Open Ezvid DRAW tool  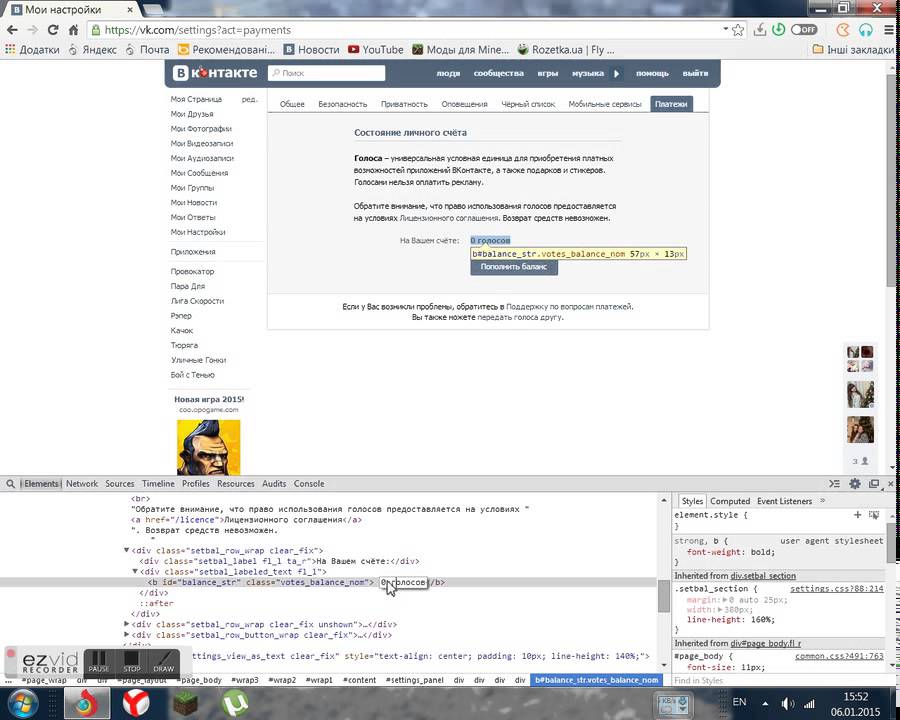click(164, 662)
